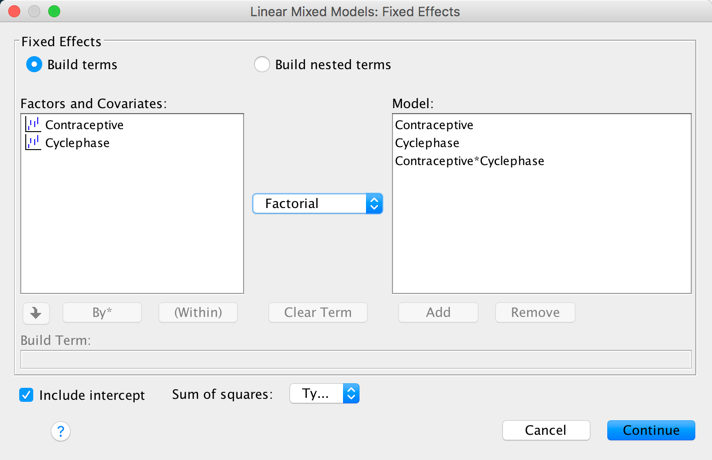Screen dimensions: 712x460
Task: Click the Cyclephase variable scale icon
Action: (33, 143)
